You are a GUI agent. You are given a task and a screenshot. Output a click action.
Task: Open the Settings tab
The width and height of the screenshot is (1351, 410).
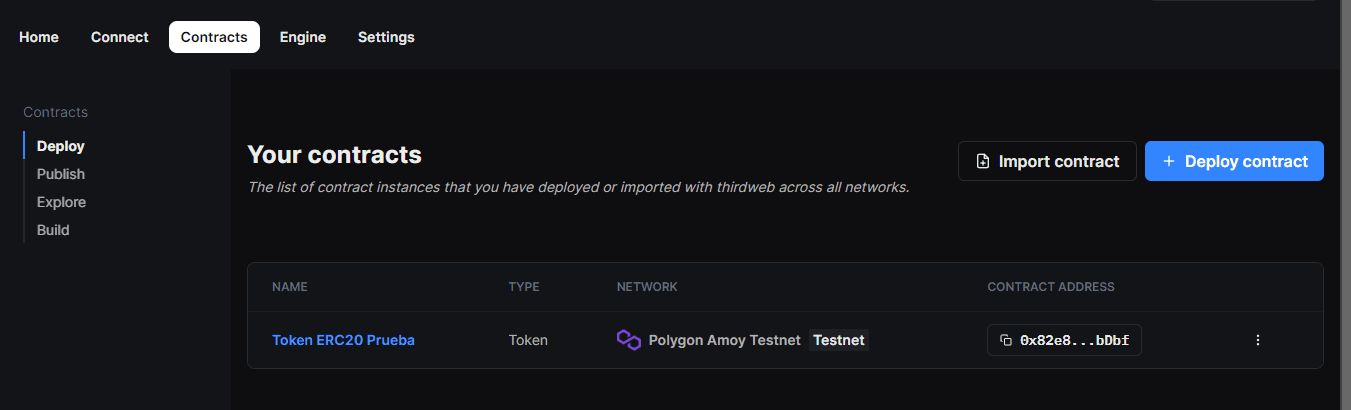click(x=386, y=37)
